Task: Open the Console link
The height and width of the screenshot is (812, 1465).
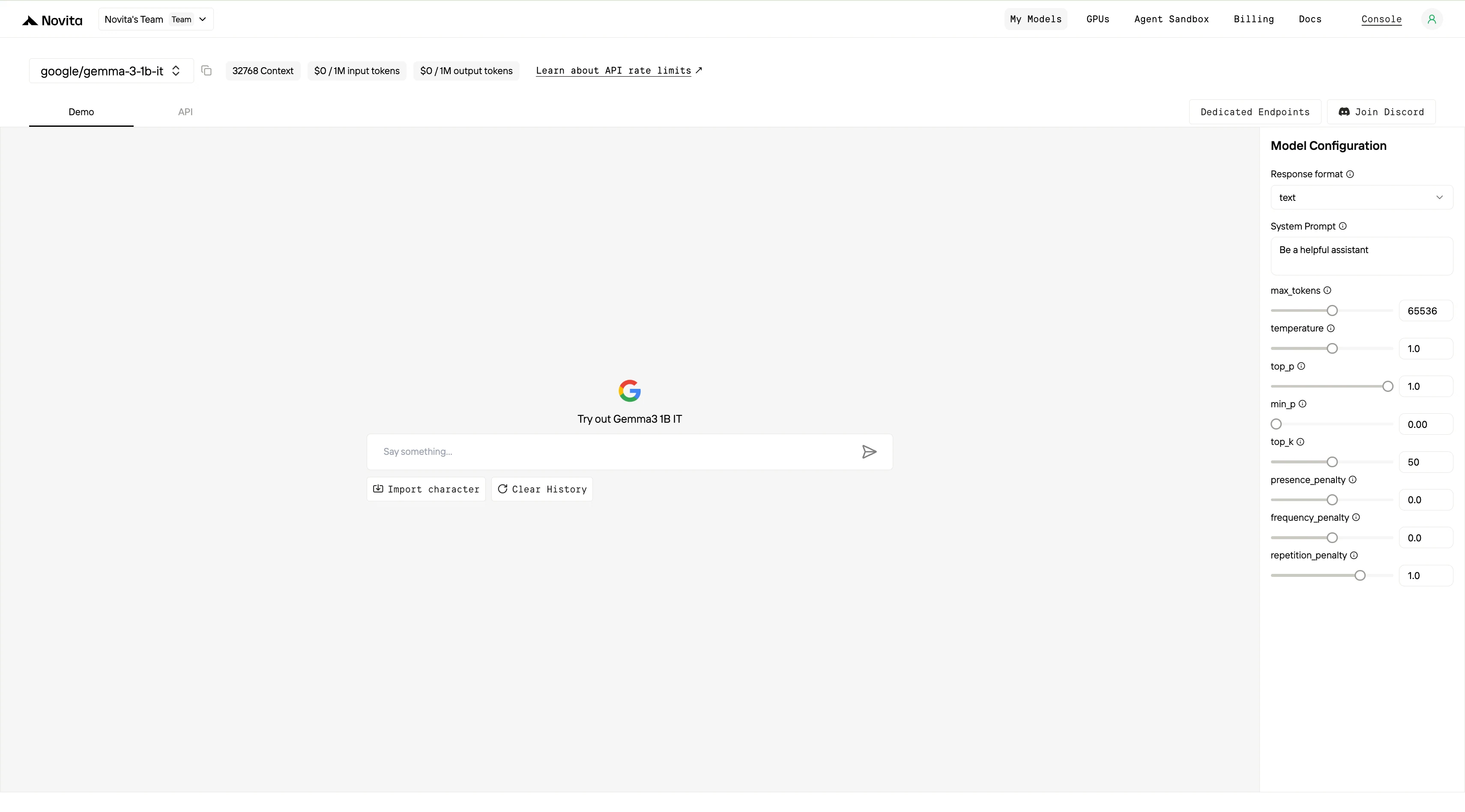Action: coord(1381,19)
